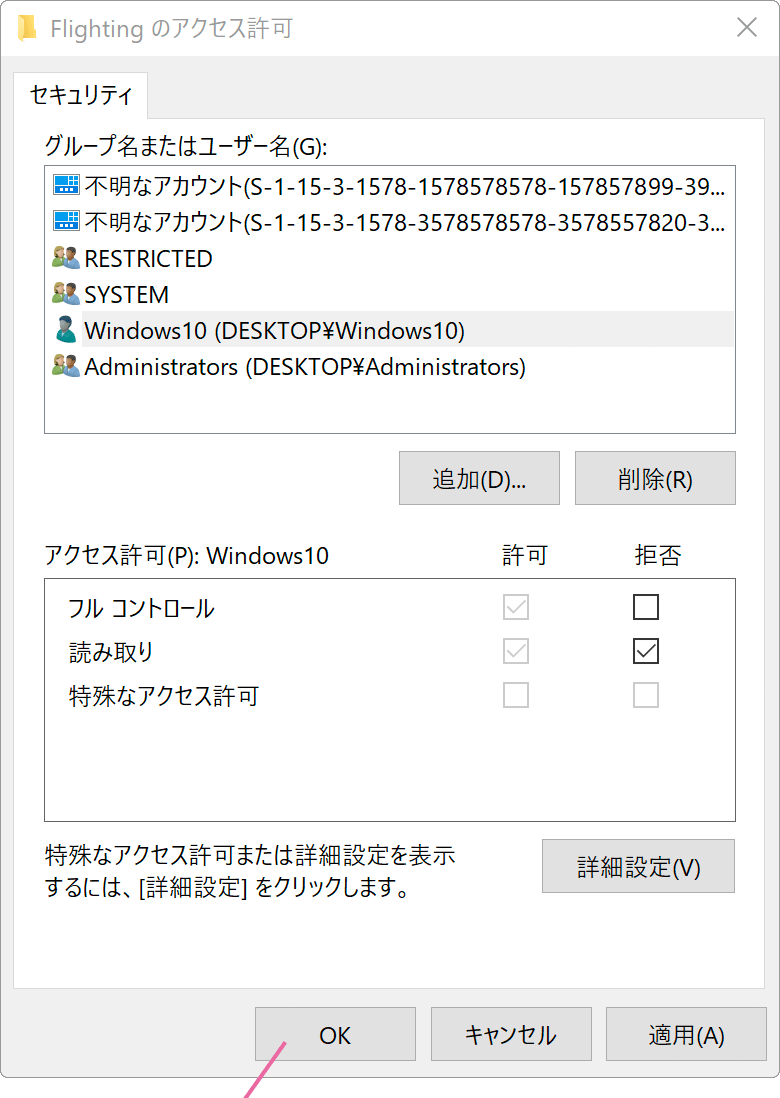Toggle deny checkbox for フル コントロール
The height and width of the screenshot is (1098, 780).
tap(646, 607)
